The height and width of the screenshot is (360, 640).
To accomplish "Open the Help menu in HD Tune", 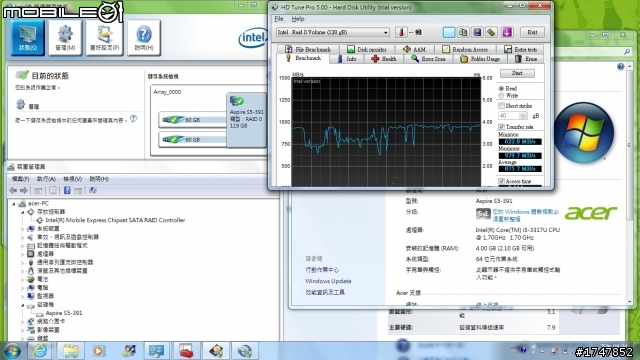I will point(298,19).
